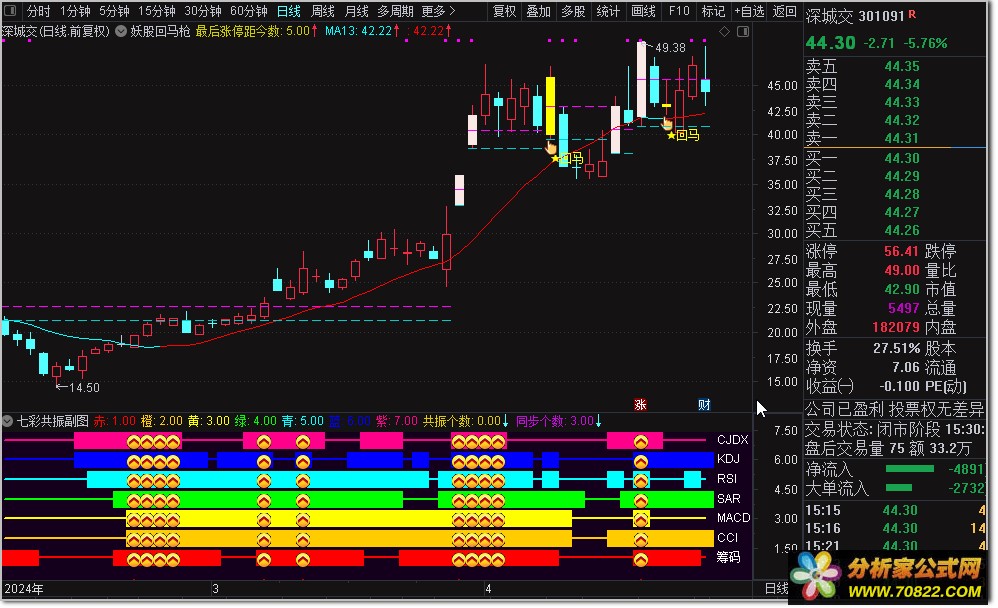Screen dimensions: 998x608
Task: Switch to 1分钟 period
Action: (x=75, y=11)
